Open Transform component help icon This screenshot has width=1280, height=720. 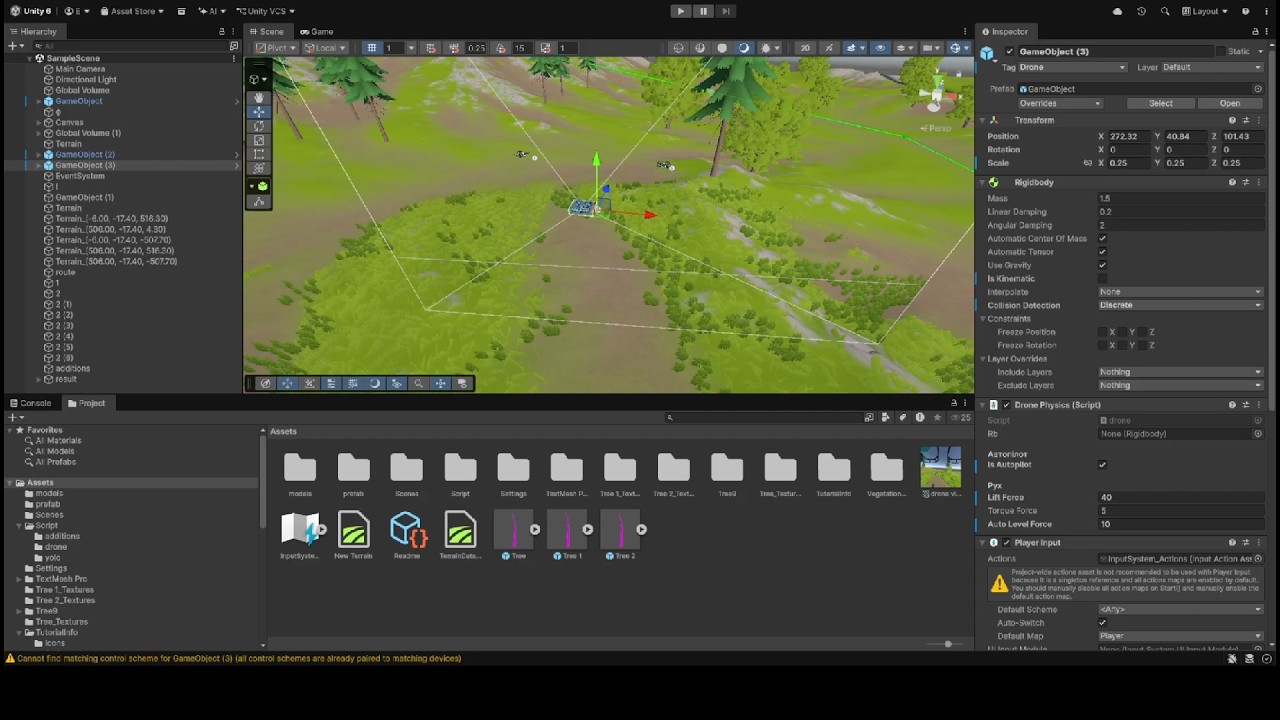(1232, 120)
